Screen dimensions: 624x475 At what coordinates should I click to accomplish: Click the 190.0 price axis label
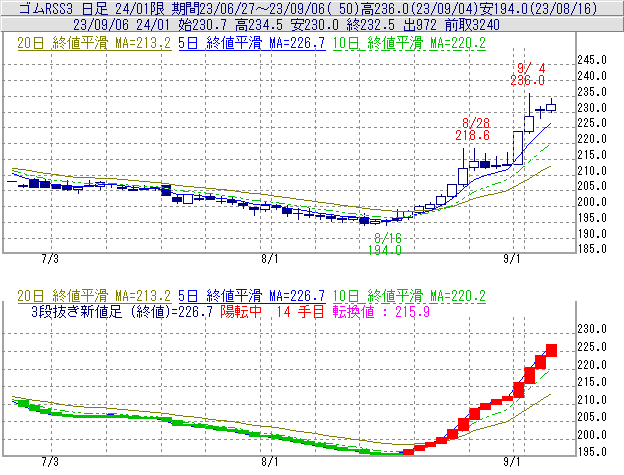point(592,234)
